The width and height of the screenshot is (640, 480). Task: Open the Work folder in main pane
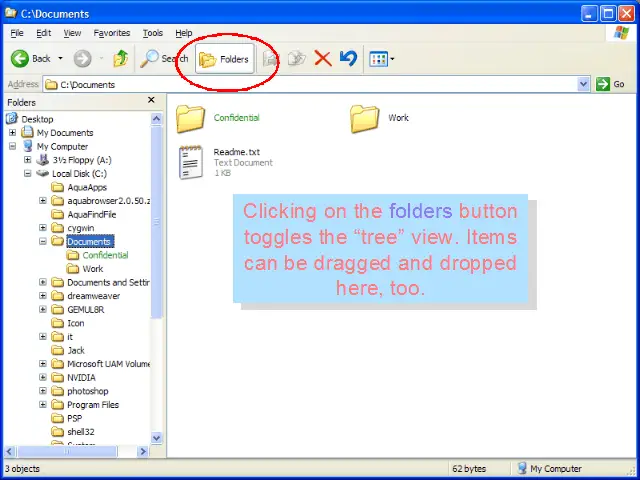tap(365, 118)
